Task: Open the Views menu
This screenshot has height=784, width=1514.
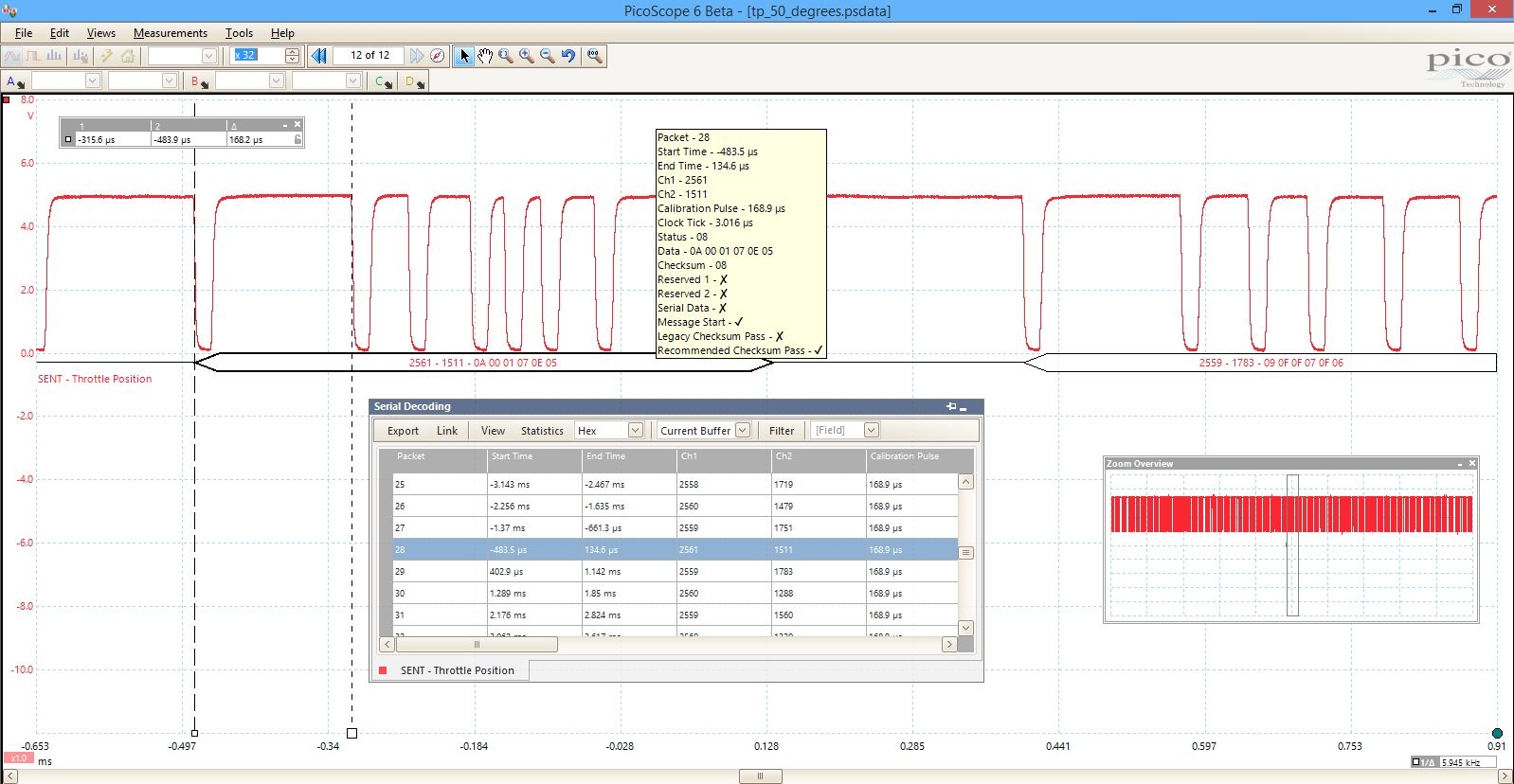Action: click(x=101, y=32)
